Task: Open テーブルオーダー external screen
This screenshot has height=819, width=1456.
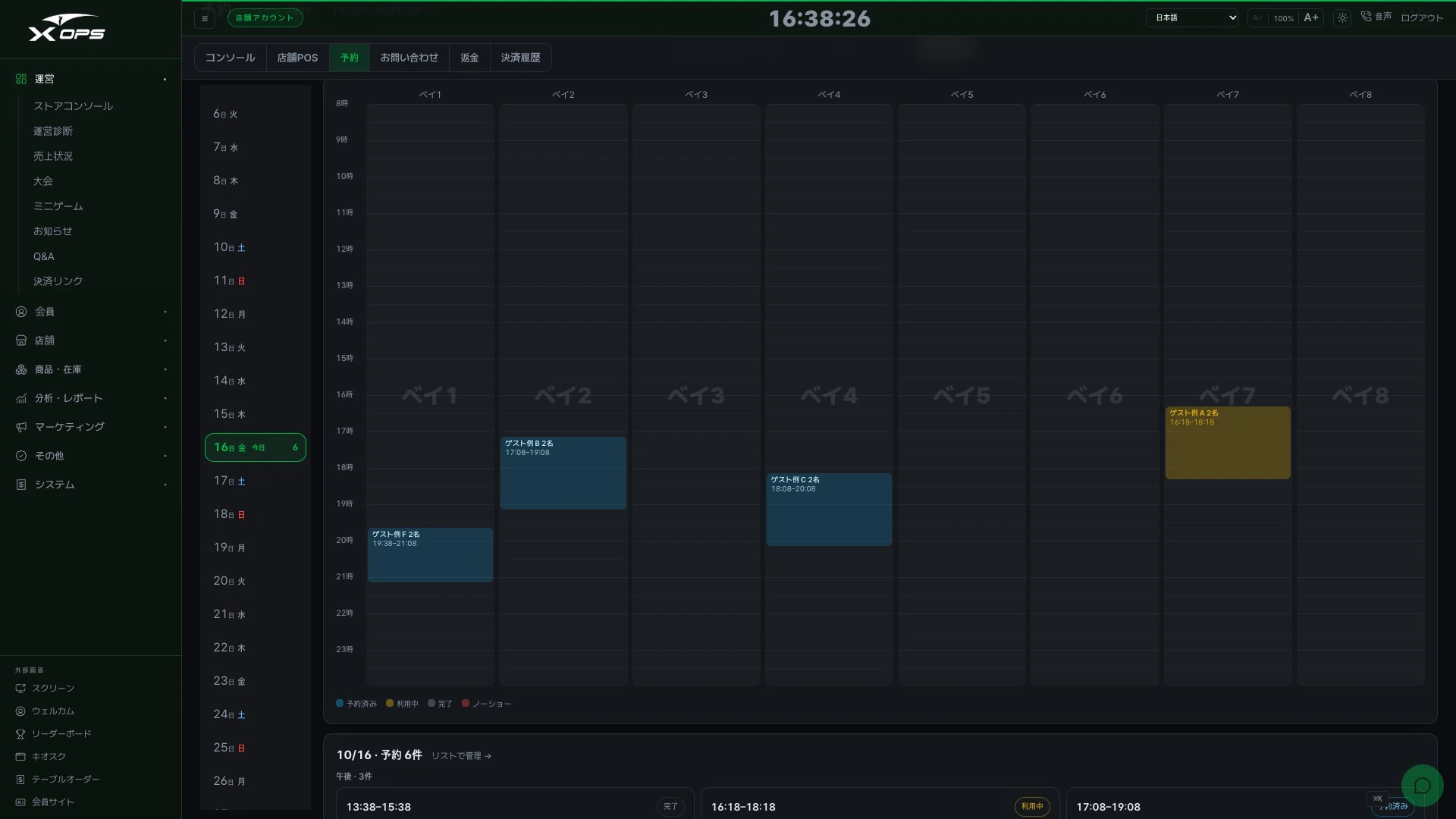Action: [58, 780]
